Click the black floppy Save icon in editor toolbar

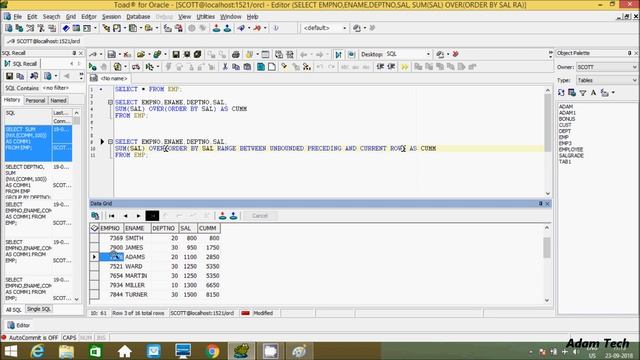pyautogui.click(x=176, y=54)
